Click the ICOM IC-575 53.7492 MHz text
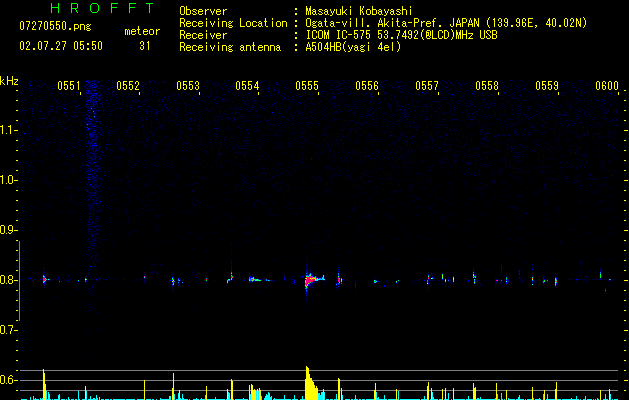629x400 pixels. point(401,35)
